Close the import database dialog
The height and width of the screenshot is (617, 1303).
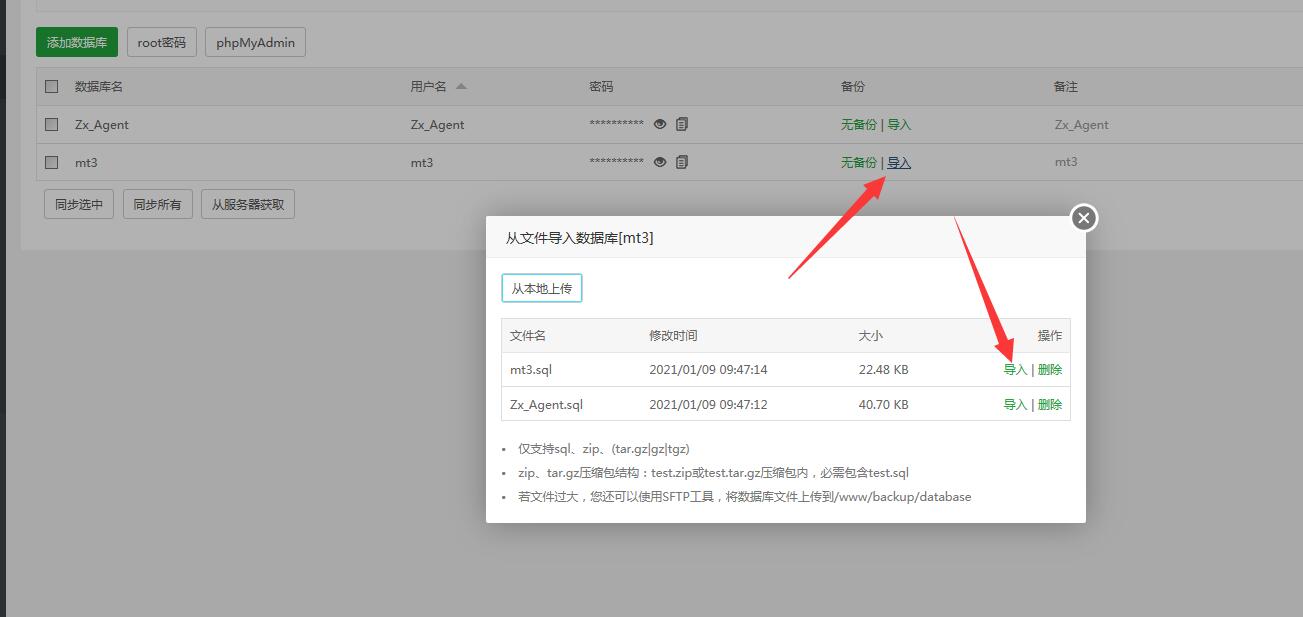pos(1084,218)
